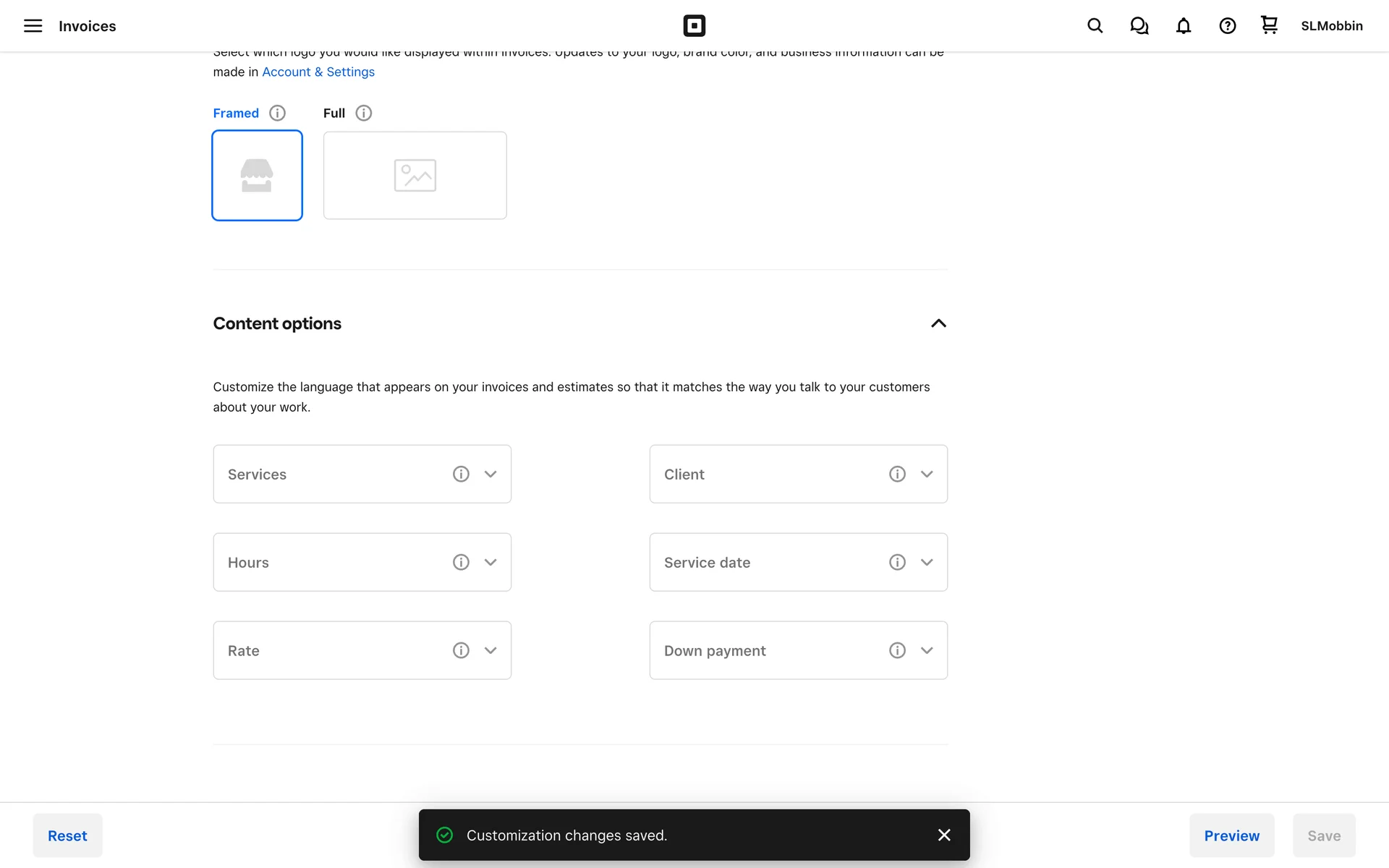
Task: Select the Framed logo style
Action: coord(257,175)
